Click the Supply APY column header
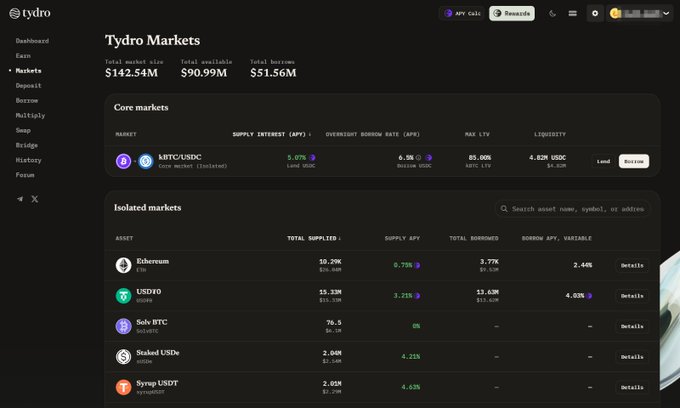 [x=402, y=238]
